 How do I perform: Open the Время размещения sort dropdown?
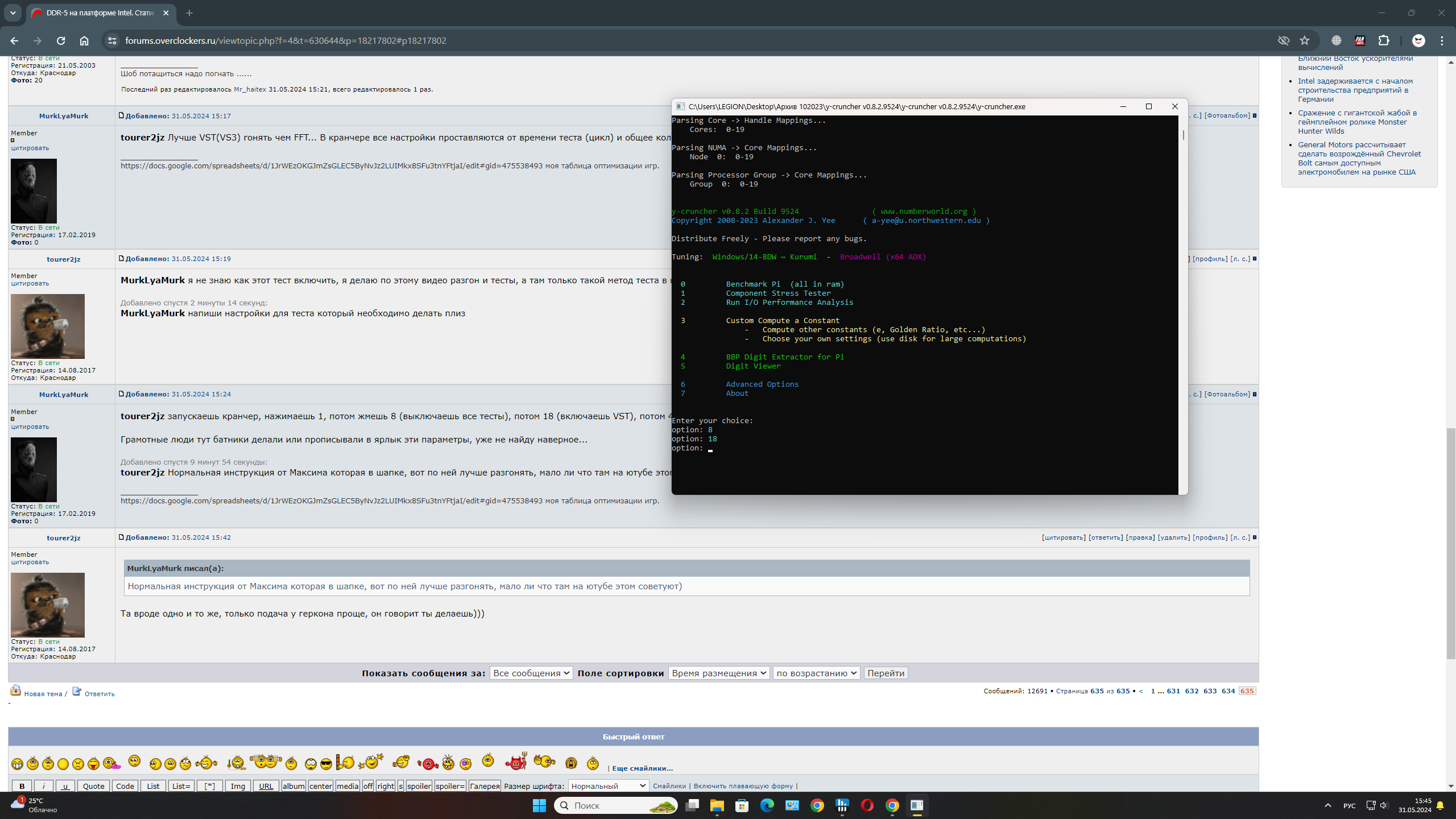tap(719, 673)
